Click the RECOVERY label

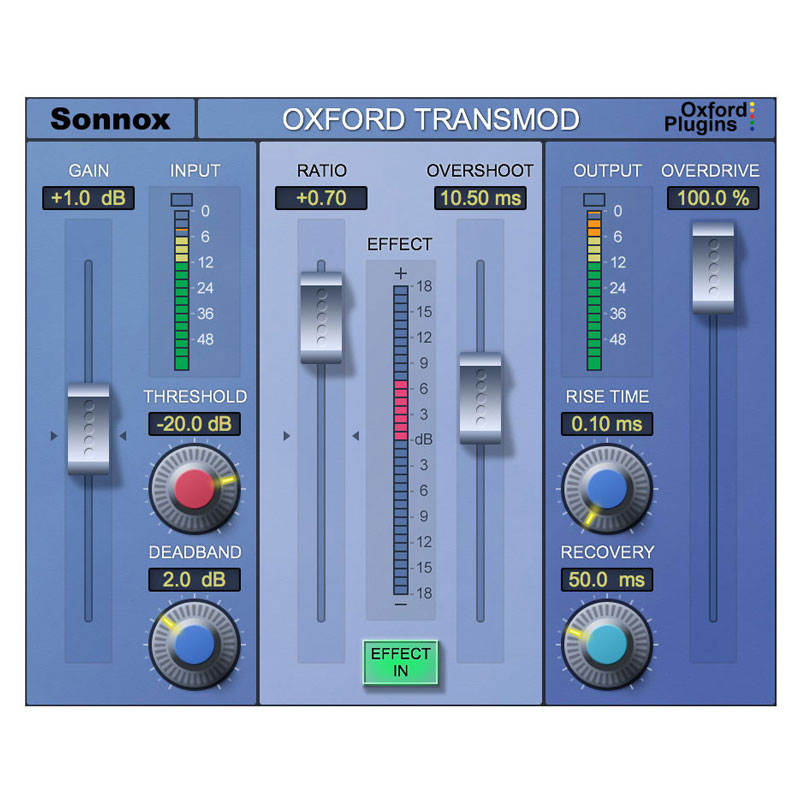click(x=607, y=552)
